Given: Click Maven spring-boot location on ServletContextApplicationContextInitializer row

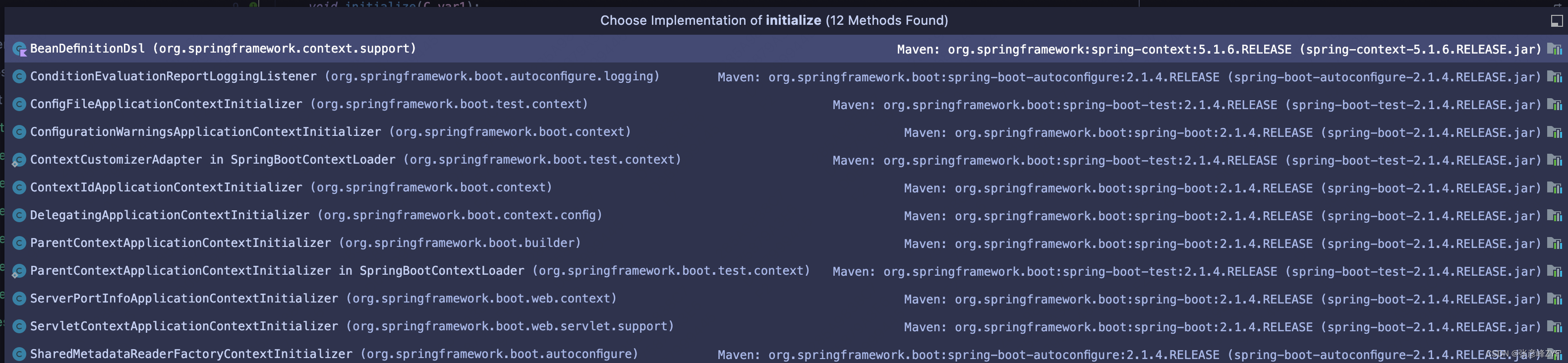Looking at the screenshot, I should (1223, 328).
